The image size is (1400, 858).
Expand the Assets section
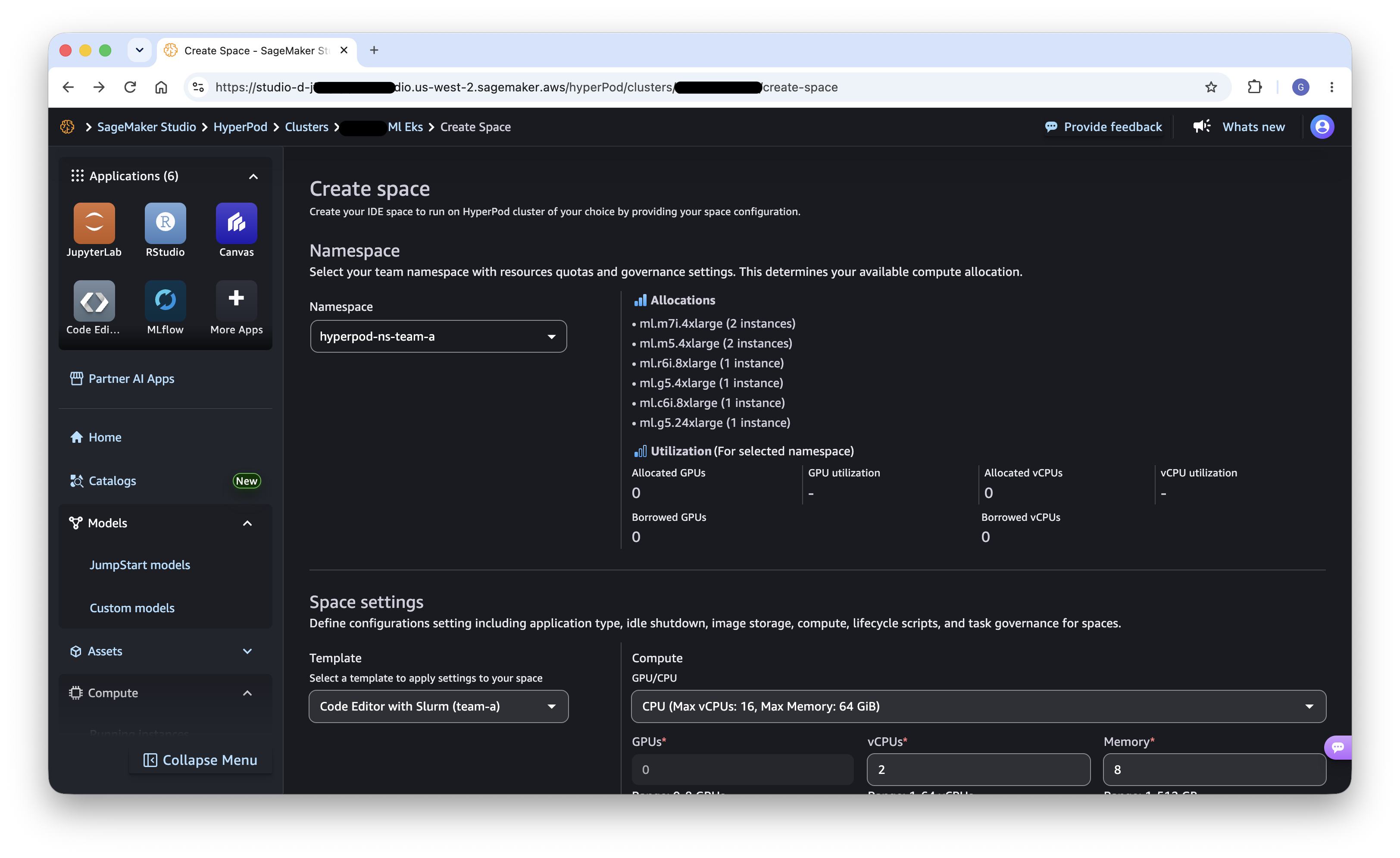tap(247, 651)
